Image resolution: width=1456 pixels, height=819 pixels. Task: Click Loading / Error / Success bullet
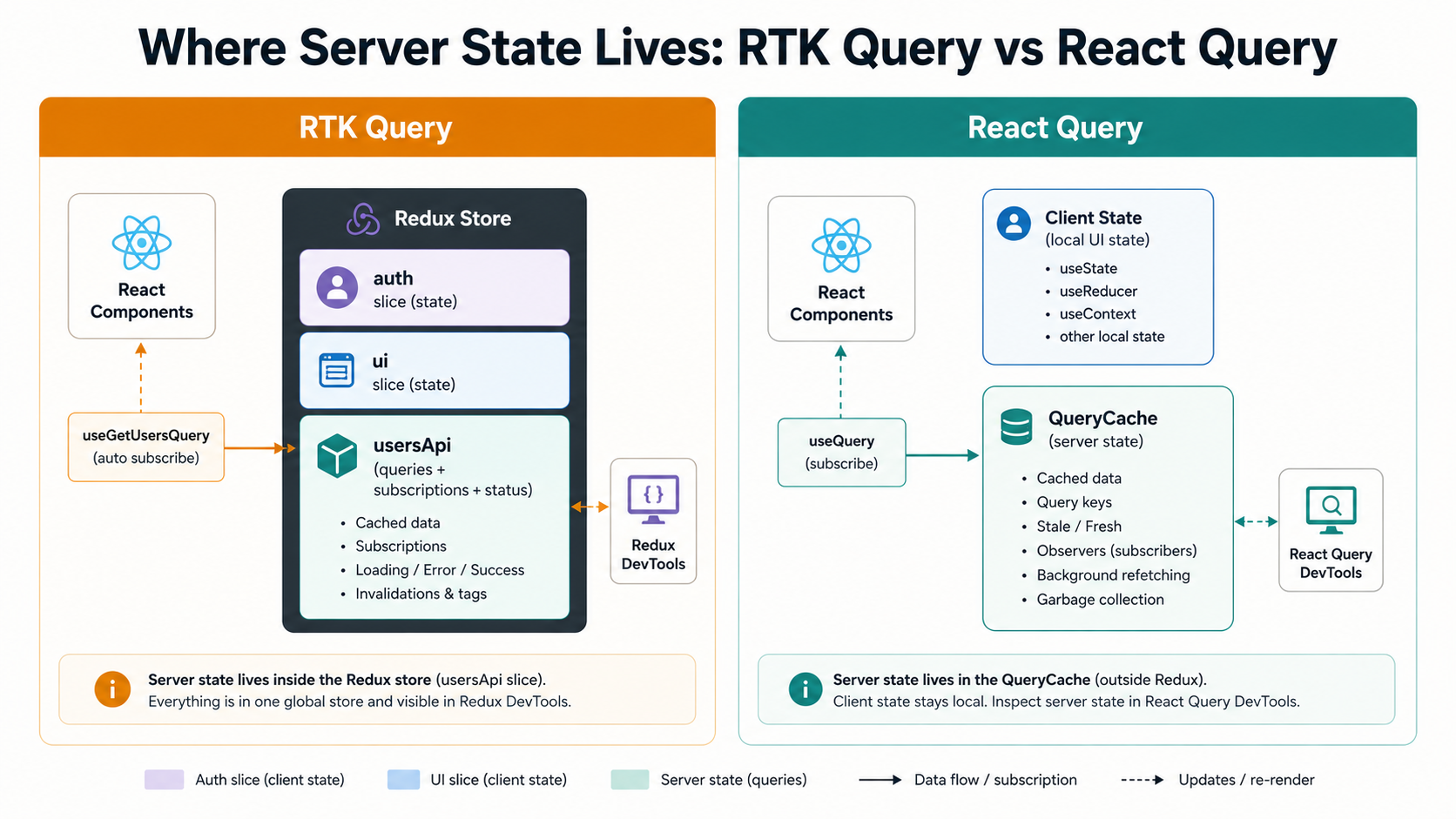point(440,570)
